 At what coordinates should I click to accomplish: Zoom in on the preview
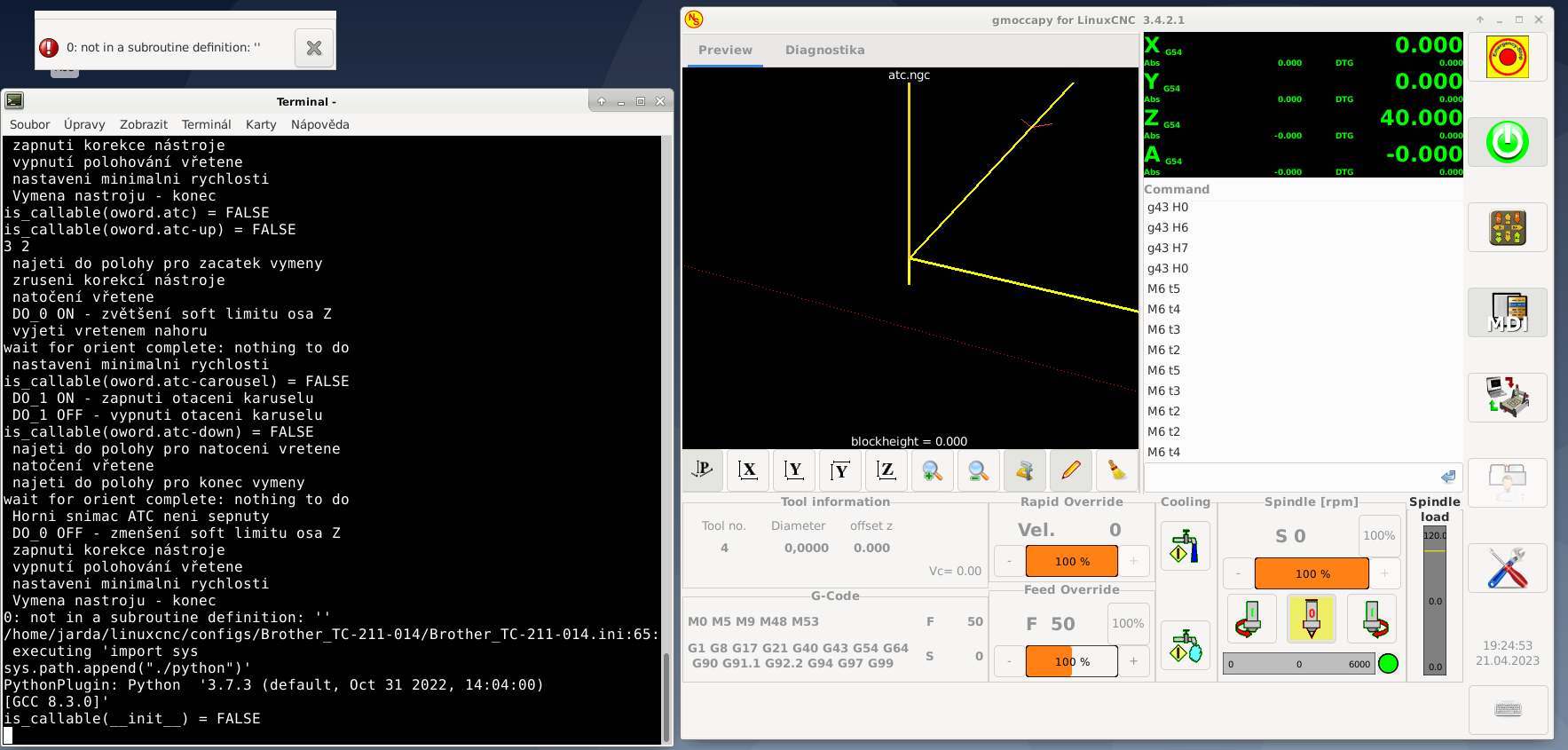pyautogui.click(x=932, y=470)
